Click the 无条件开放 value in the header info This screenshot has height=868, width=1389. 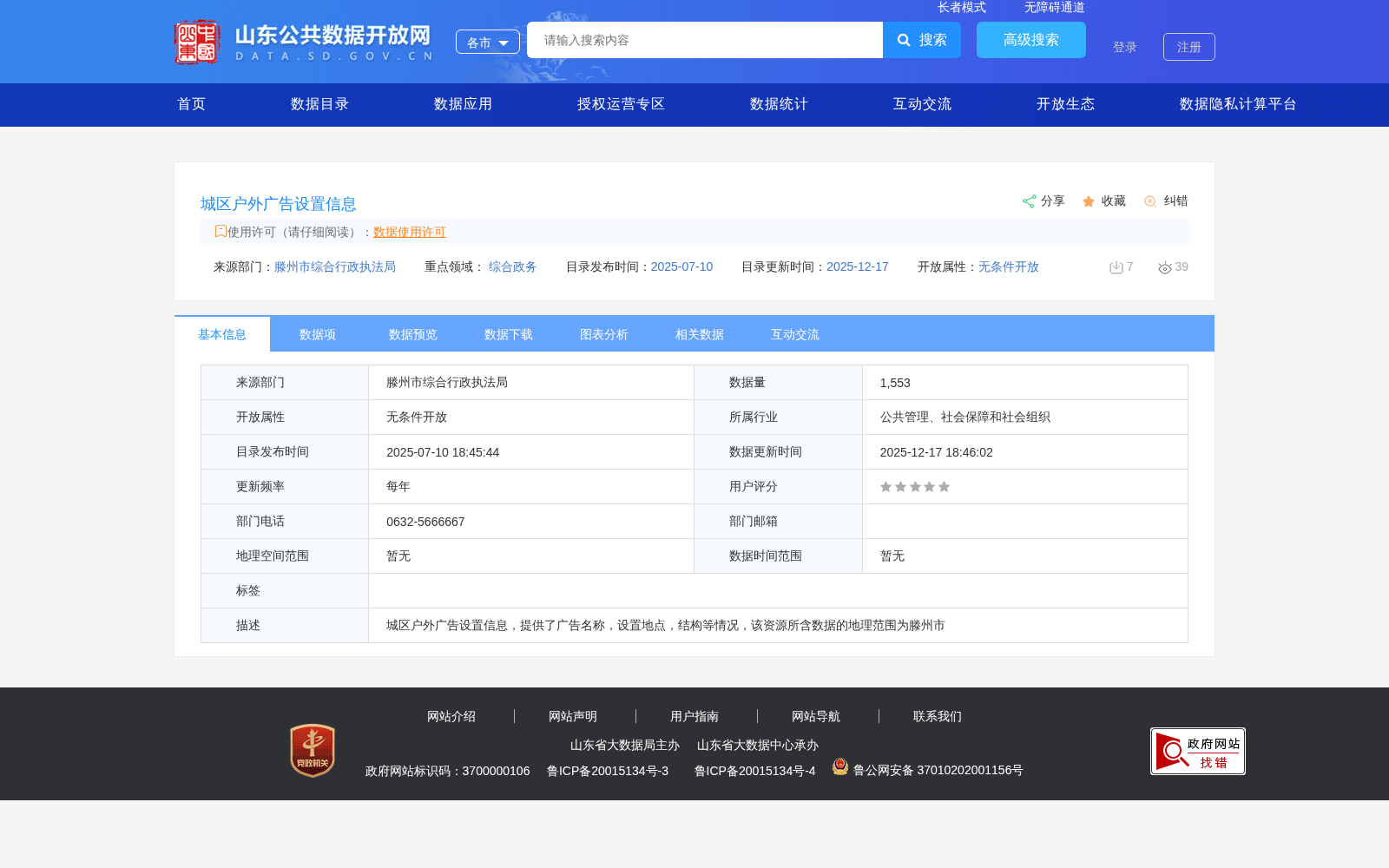[1009, 266]
